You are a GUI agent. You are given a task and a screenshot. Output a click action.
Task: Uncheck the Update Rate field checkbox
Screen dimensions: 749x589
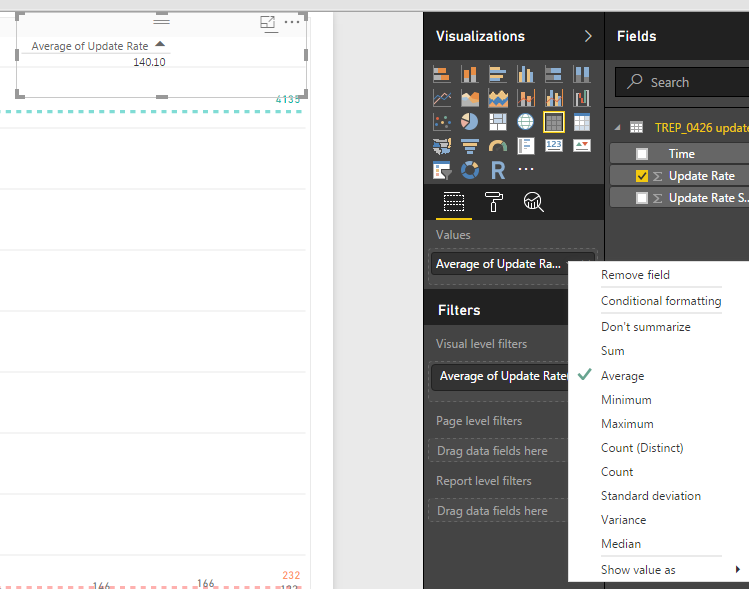642,176
